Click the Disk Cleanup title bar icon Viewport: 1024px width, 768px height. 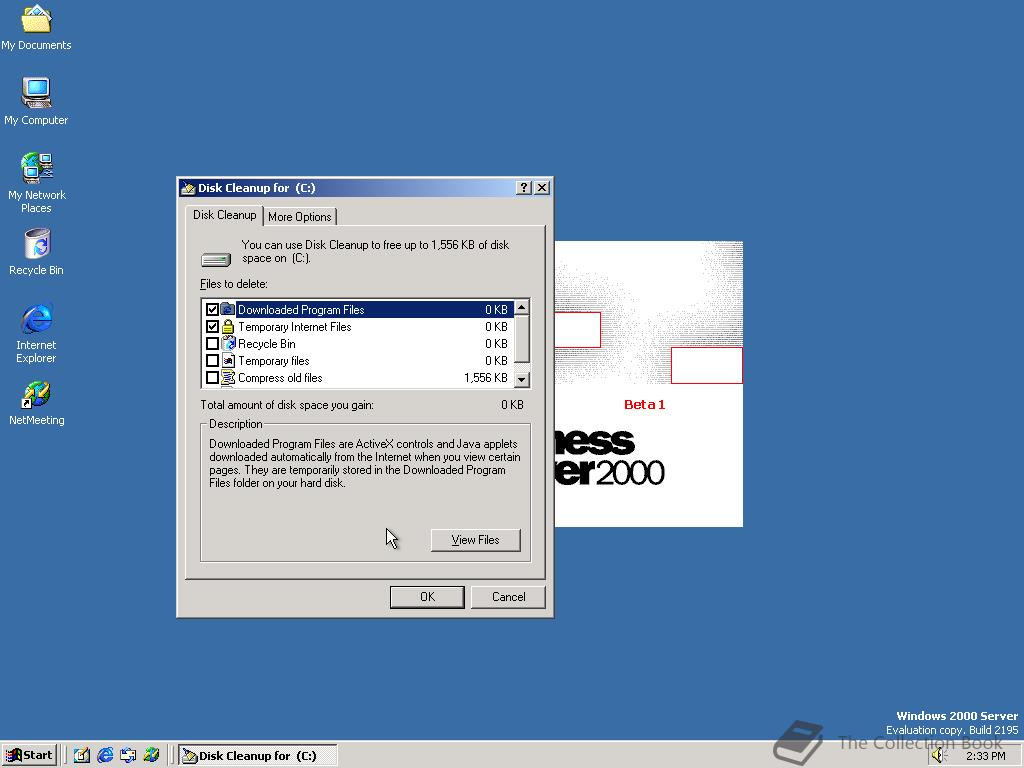tap(188, 188)
